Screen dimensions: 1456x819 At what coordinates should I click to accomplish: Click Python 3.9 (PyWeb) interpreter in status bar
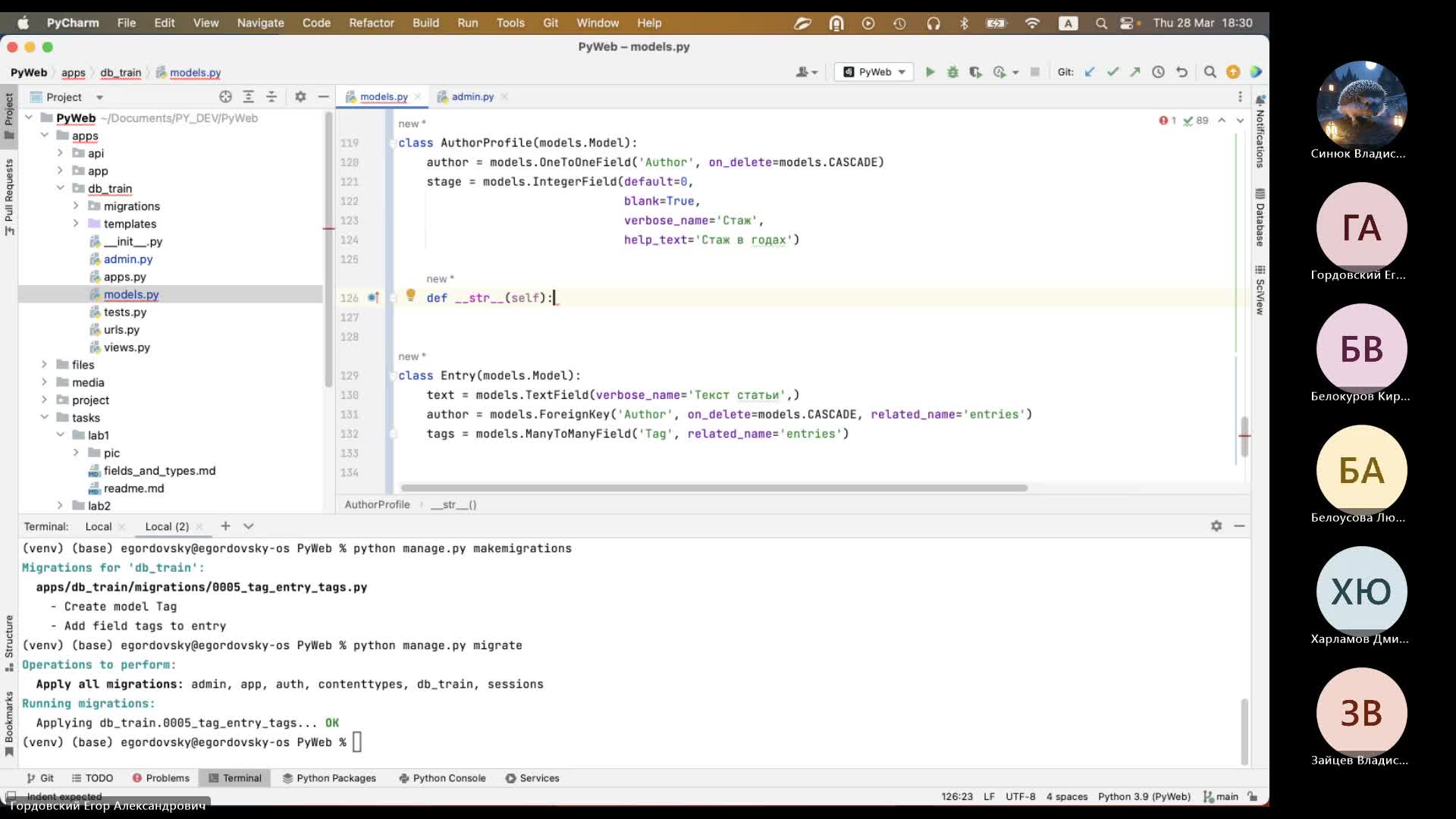tap(1144, 796)
